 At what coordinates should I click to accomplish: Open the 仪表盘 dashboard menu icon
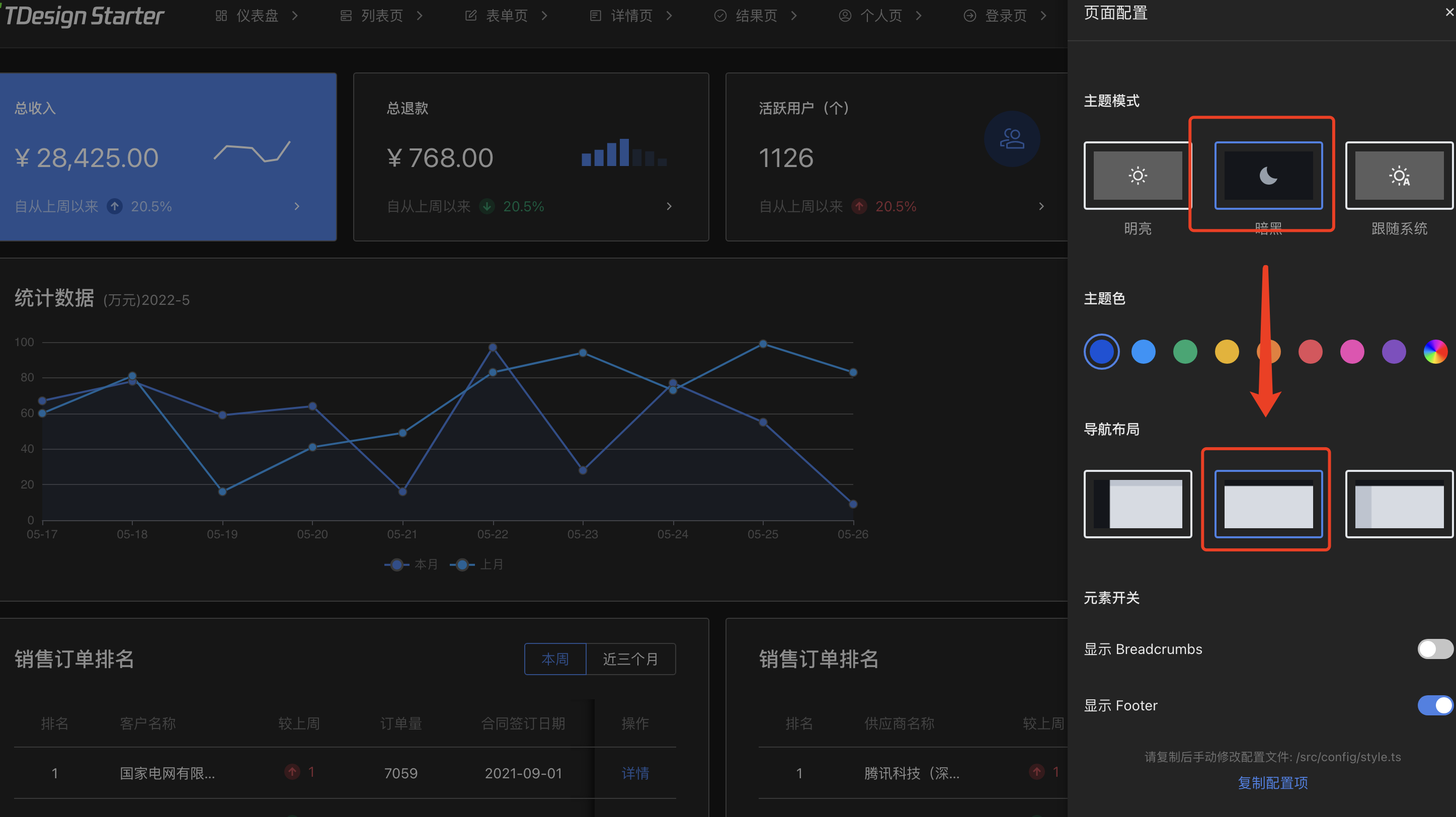click(220, 15)
